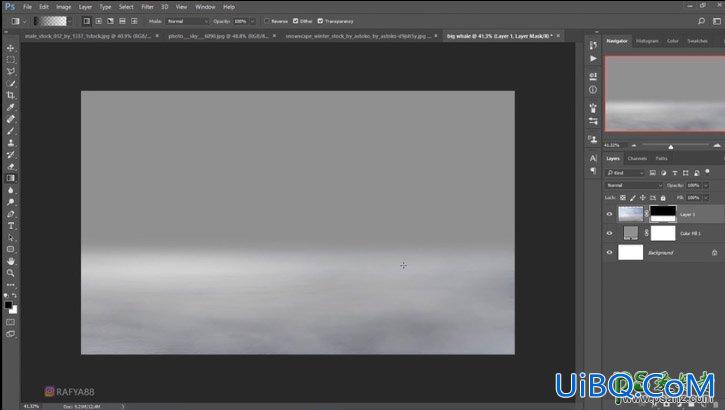Hide Color Fill 1 layer visibility

pyautogui.click(x=609, y=233)
